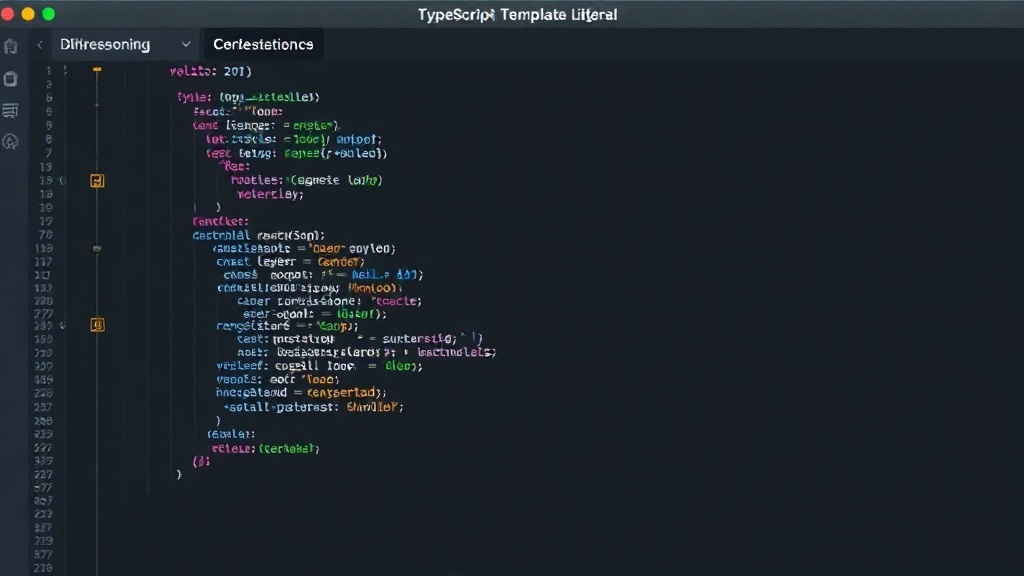
Task: Click the rounded square sidebar icon
Action: click(10, 79)
